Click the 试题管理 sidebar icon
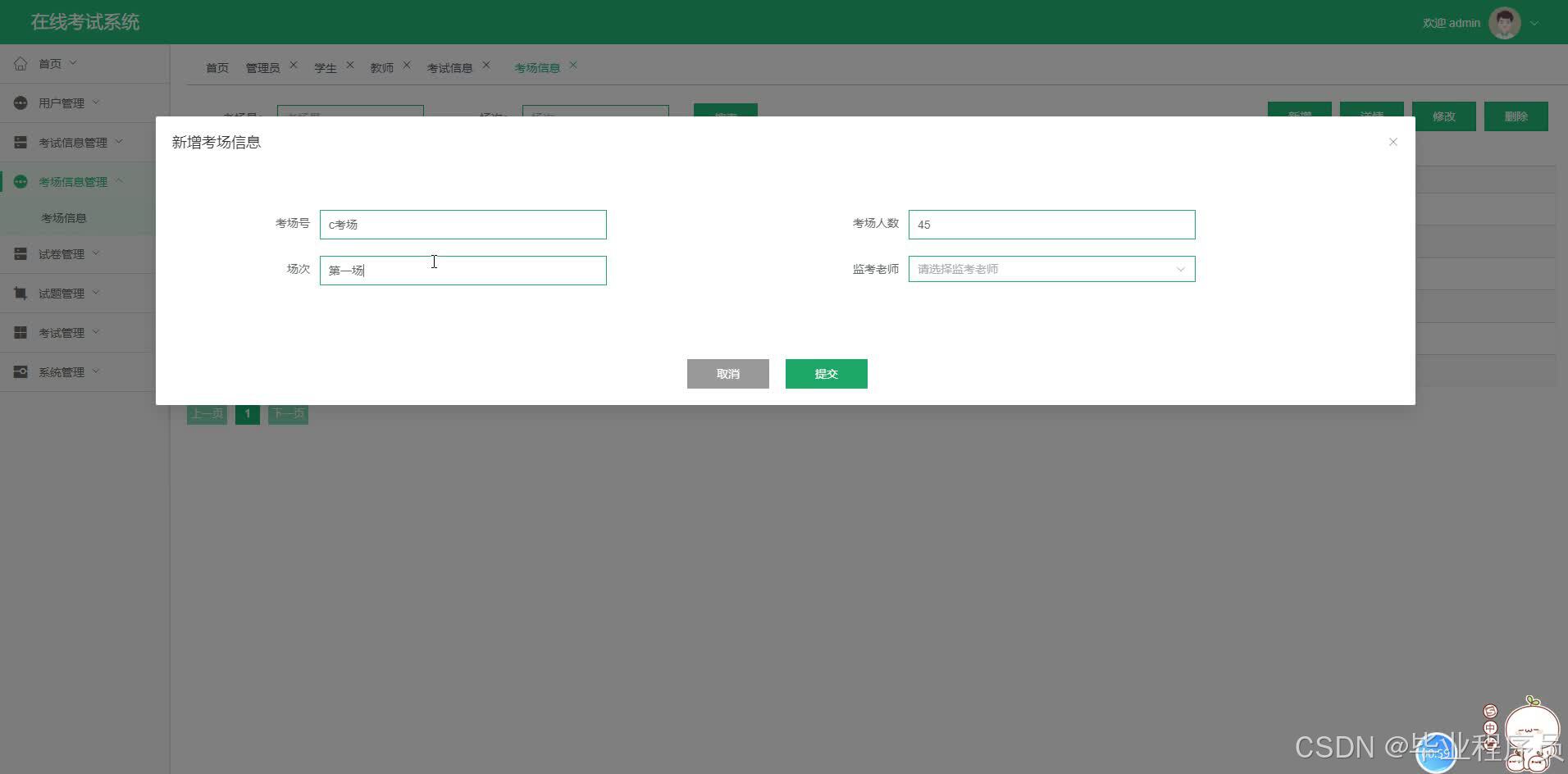1568x774 pixels. tap(21, 293)
